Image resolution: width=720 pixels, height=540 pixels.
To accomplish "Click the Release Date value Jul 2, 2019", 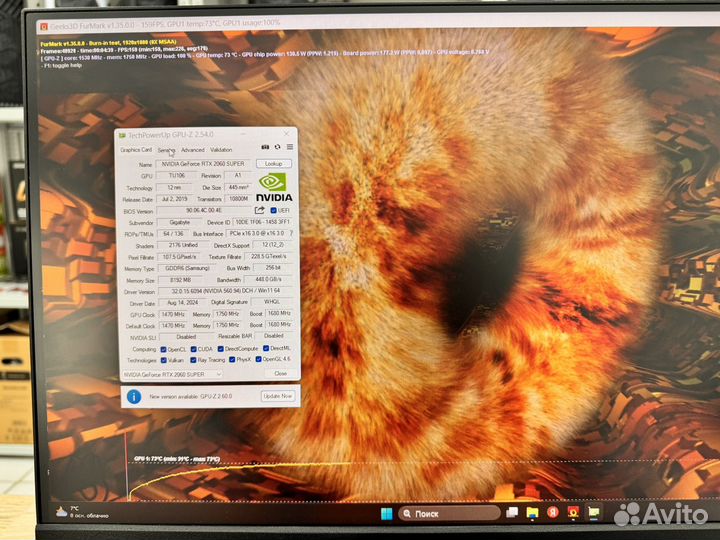I will click(175, 199).
